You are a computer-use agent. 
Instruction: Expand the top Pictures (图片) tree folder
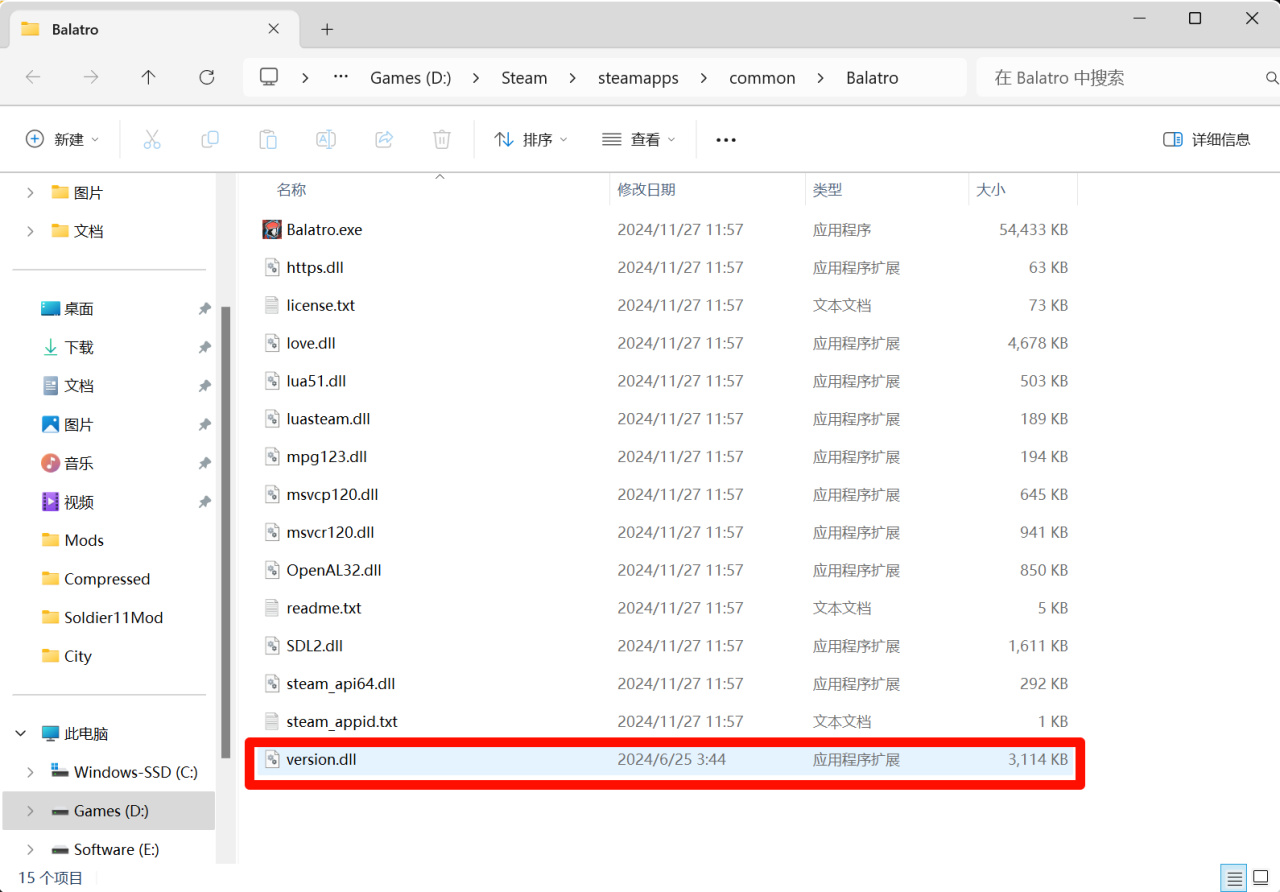coord(30,193)
